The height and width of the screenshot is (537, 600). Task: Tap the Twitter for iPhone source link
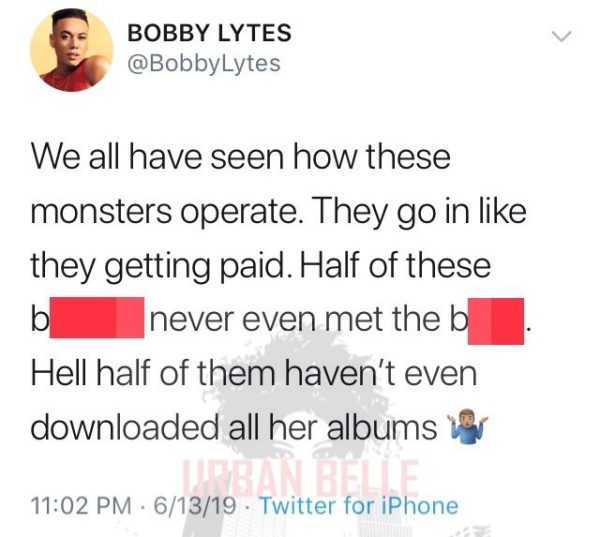click(x=359, y=505)
